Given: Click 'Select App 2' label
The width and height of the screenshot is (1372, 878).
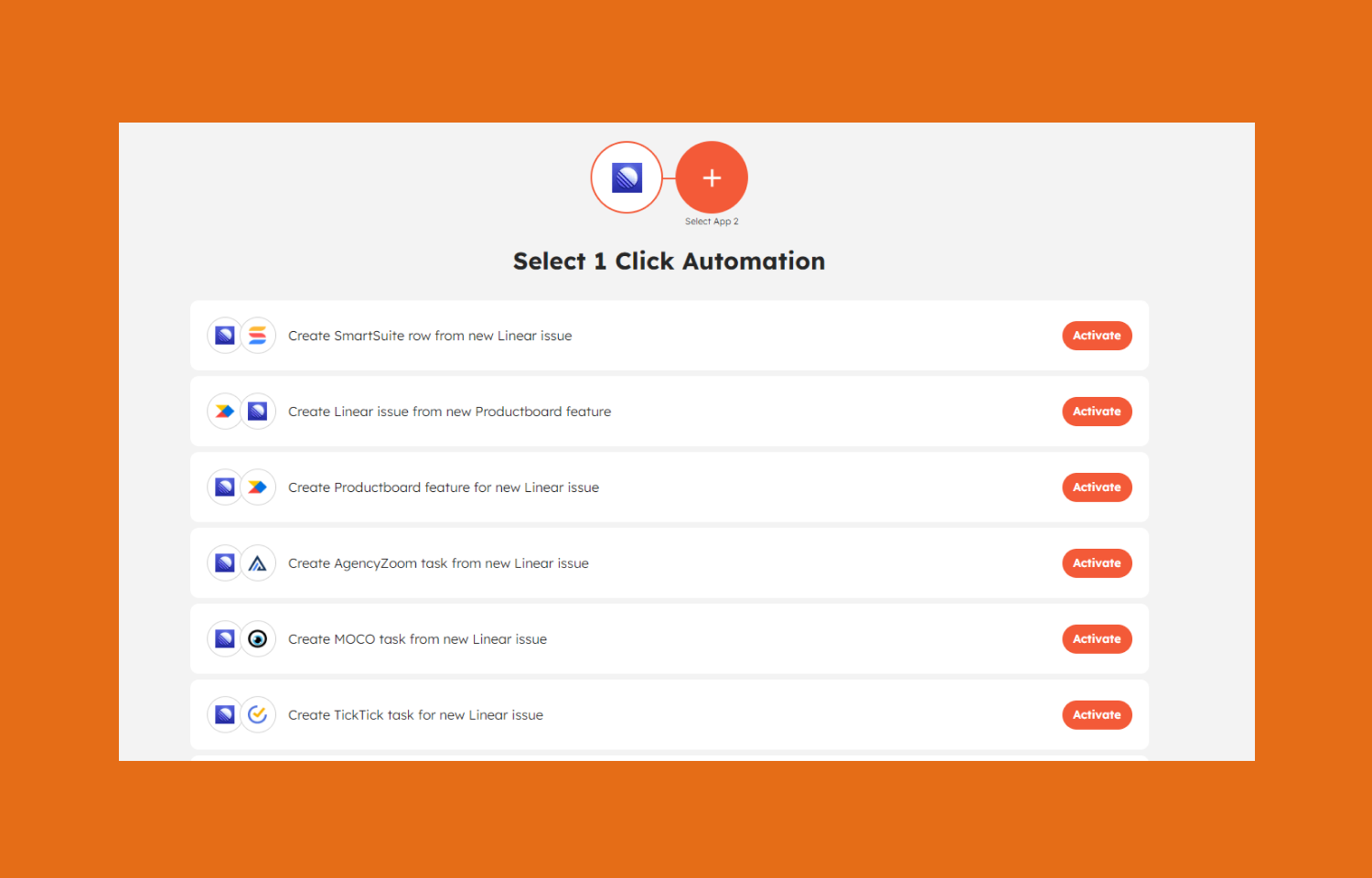Looking at the screenshot, I should (712, 221).
